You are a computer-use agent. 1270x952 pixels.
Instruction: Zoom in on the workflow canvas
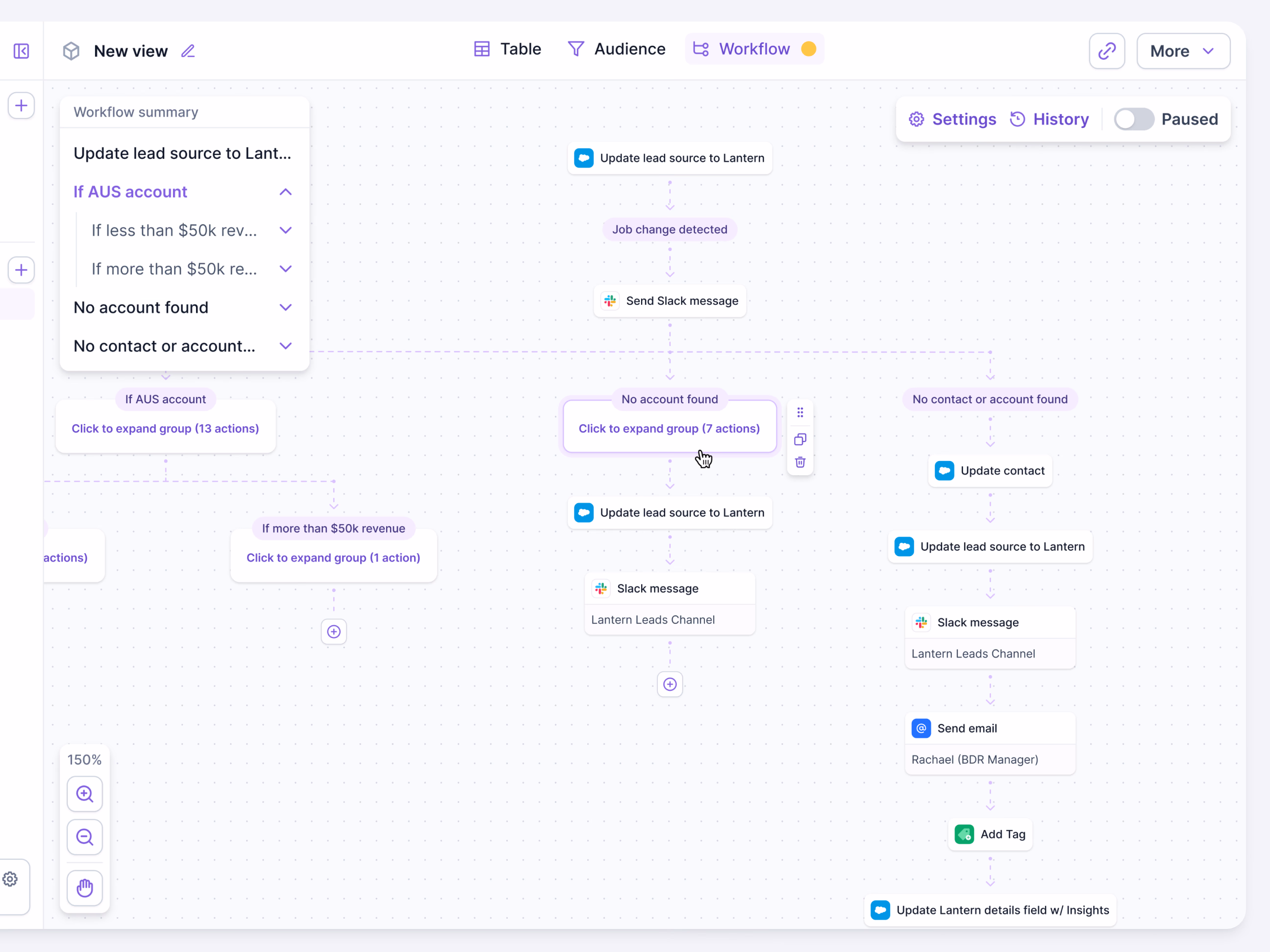[85, 794]
